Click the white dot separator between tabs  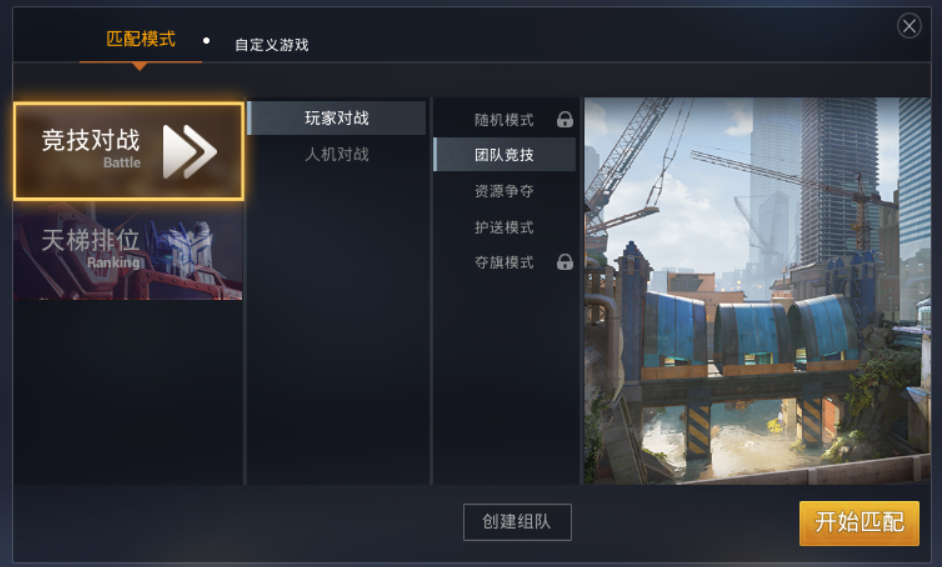pyautogui.click(x=206, y=41)
